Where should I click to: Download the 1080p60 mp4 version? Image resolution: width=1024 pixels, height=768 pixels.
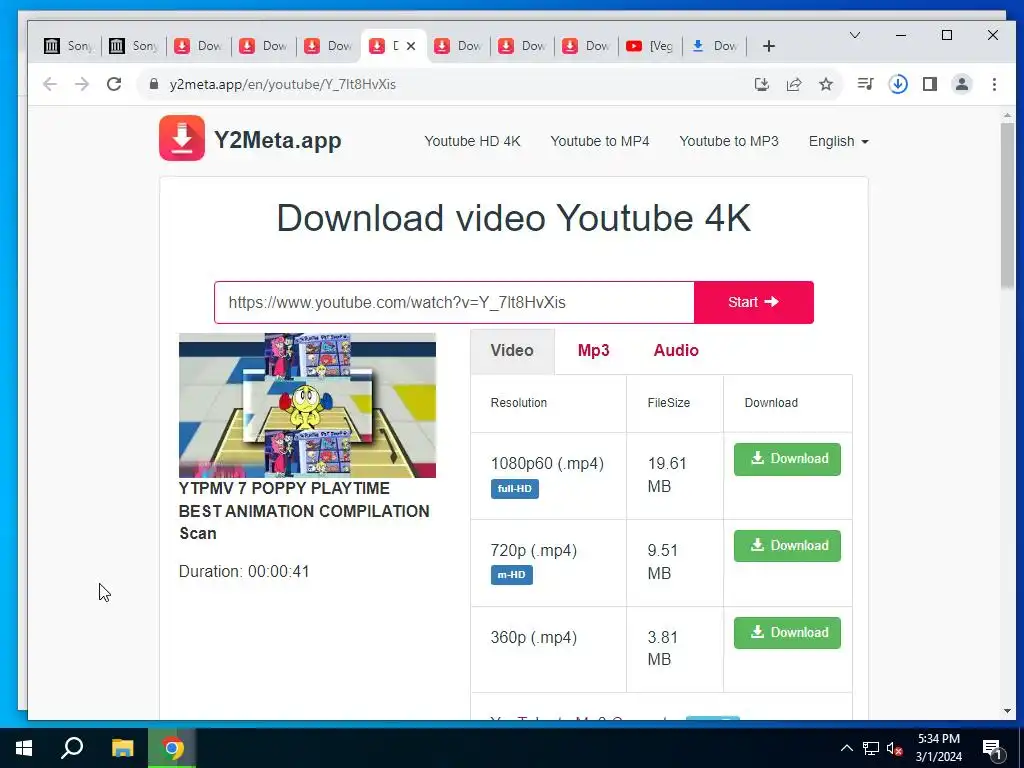[787, 459]
